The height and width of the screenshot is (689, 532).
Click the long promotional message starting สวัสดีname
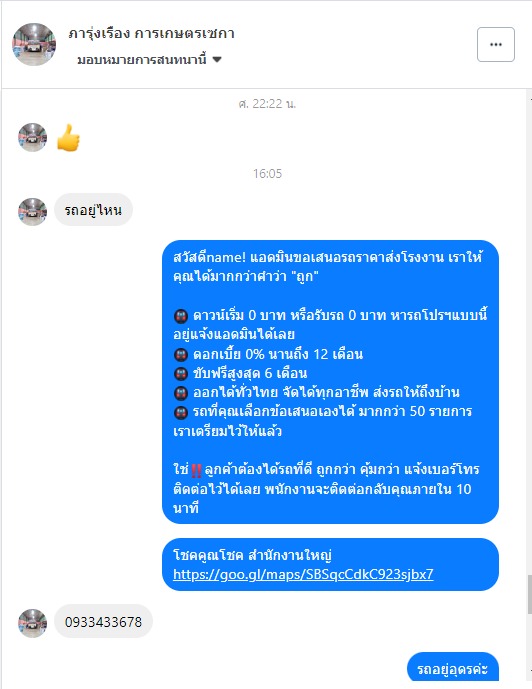point(330,382)
